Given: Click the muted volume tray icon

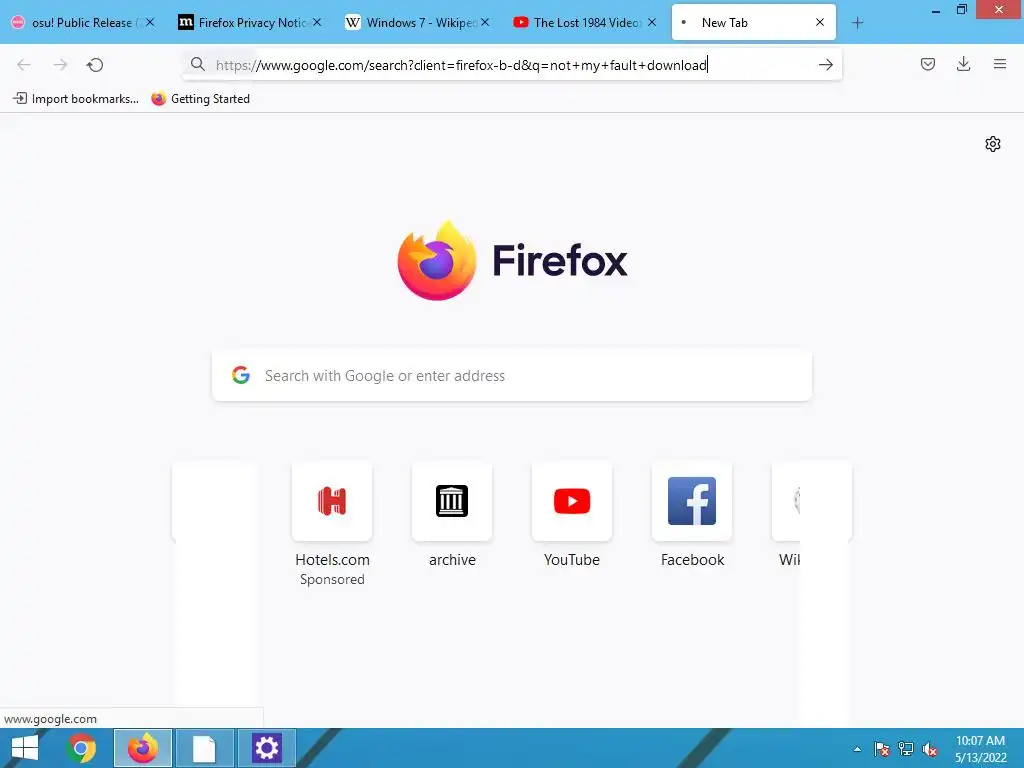Looking at the screenshot, I should coord(930,749).
